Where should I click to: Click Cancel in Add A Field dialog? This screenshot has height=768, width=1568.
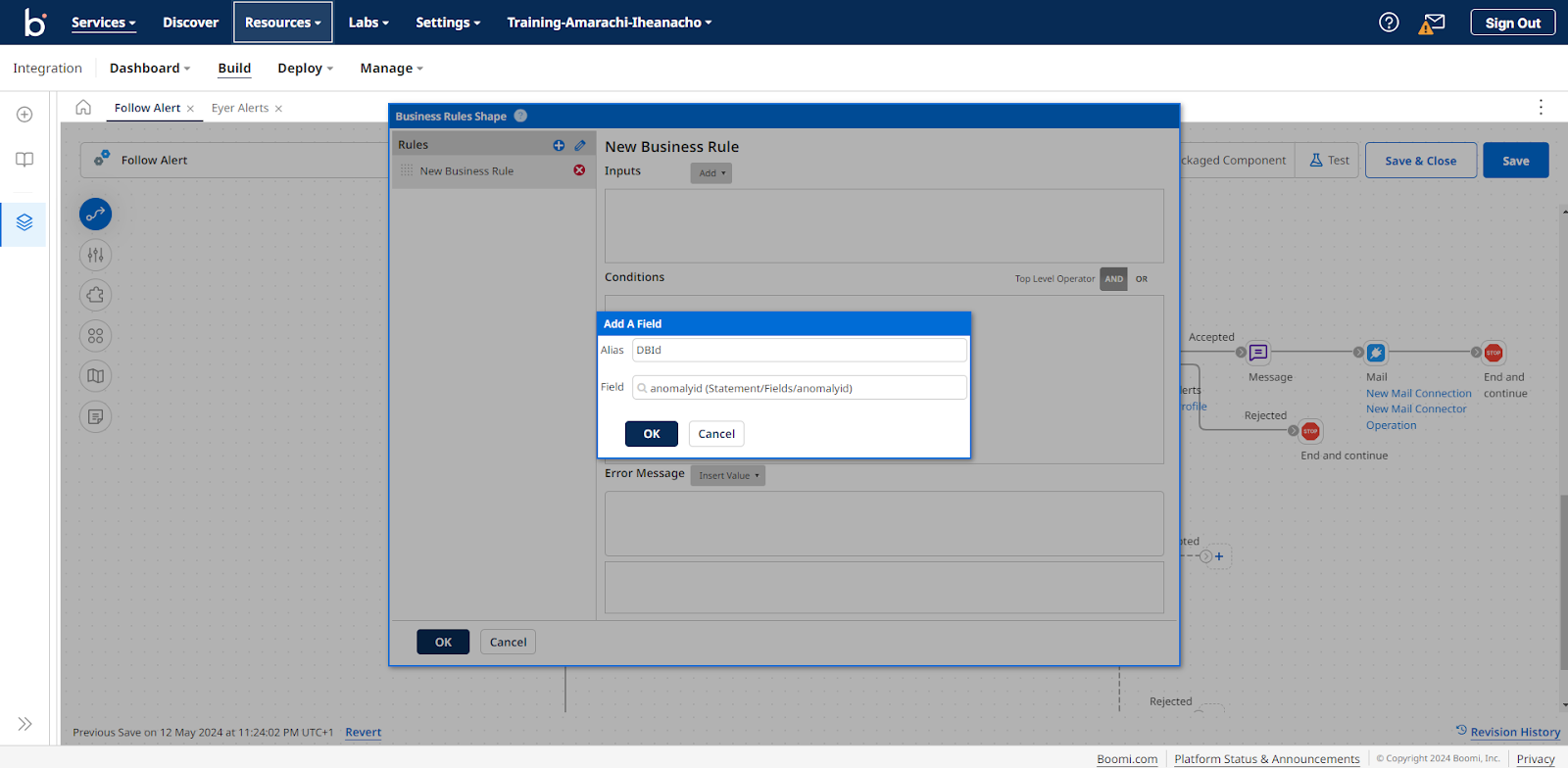(x=716, y=434)
